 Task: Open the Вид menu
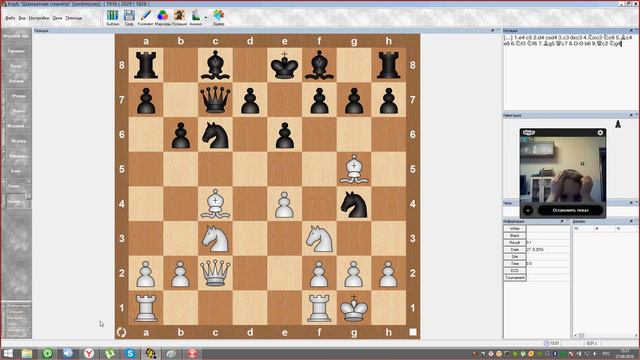pos(22,18)
